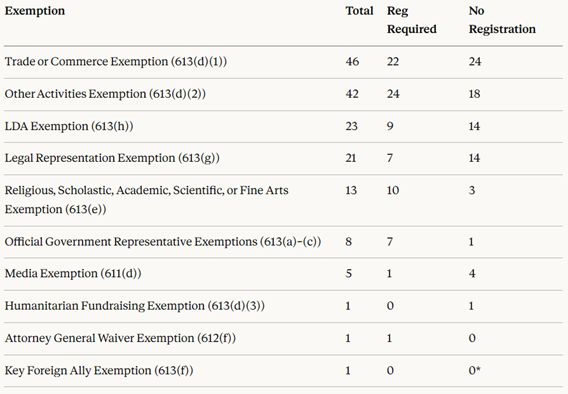Click the LDA Exemption total value 23
Screen dimensions: 568x394
351,126
